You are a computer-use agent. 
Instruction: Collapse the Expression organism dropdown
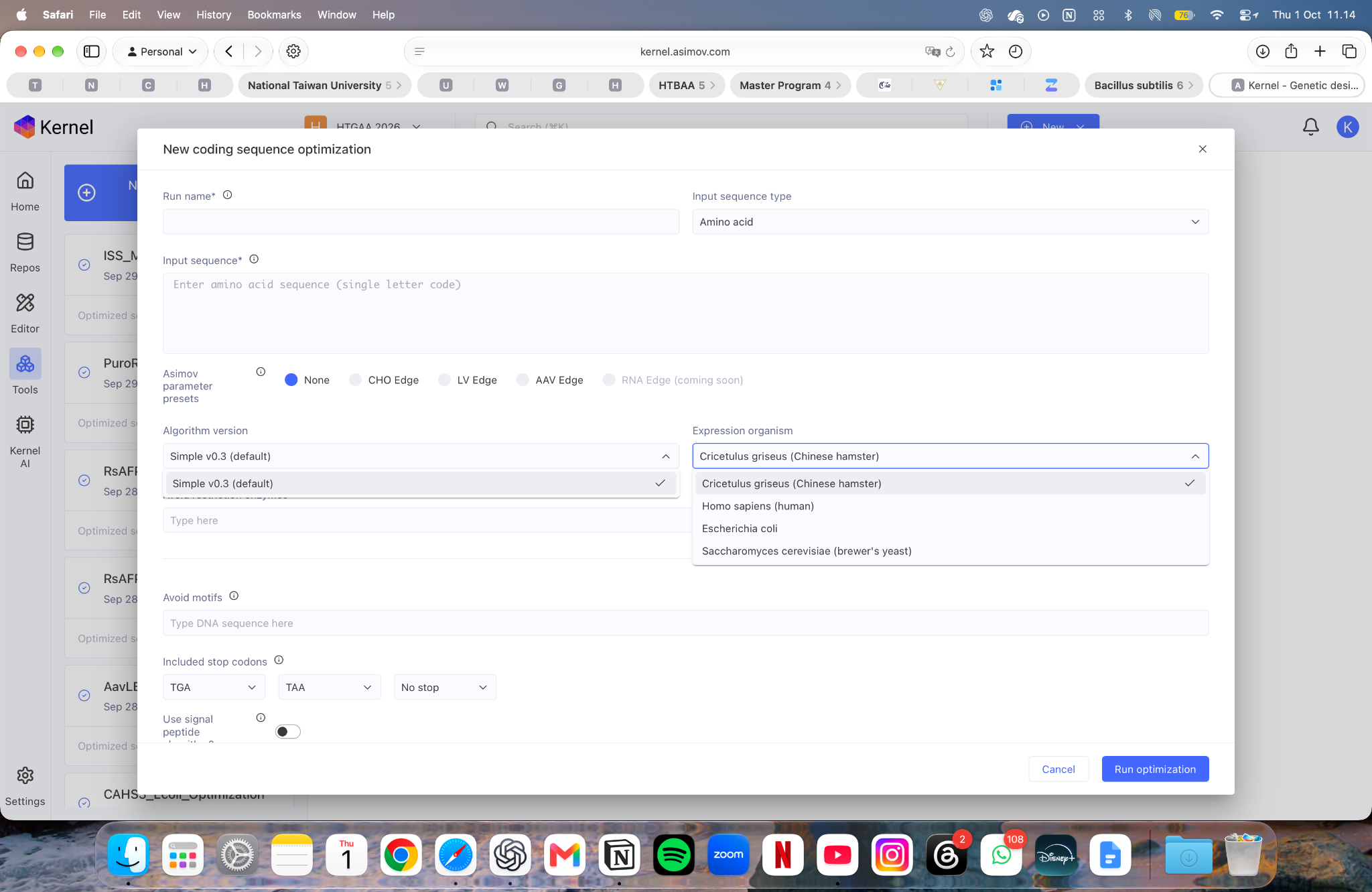[x=950, y=456]
